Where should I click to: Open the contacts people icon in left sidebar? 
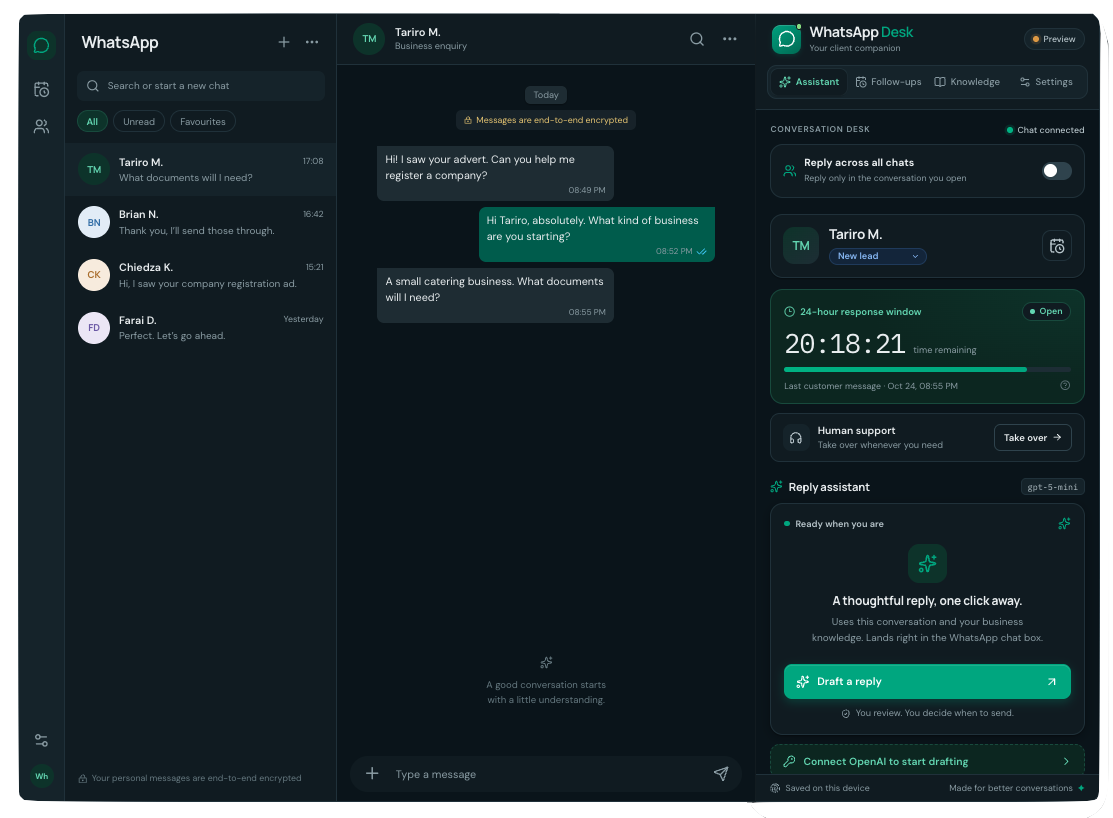pos(41,126)
